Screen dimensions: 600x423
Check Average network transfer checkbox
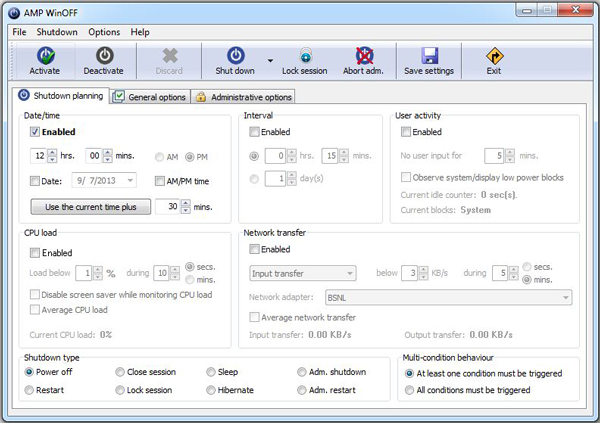254,317
